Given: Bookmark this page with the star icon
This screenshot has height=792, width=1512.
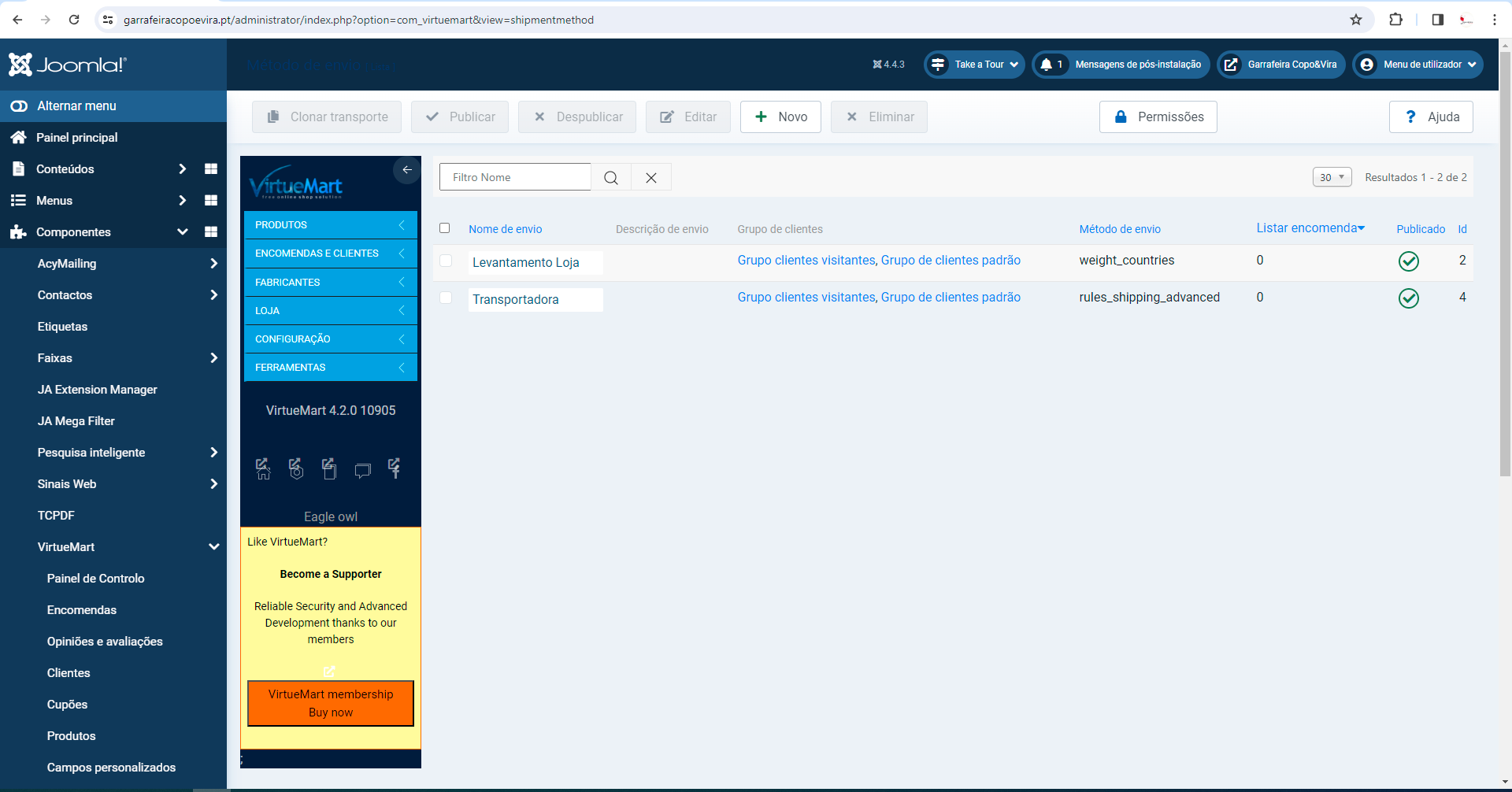Looking at the screenshot, I should click(1356, 20).
